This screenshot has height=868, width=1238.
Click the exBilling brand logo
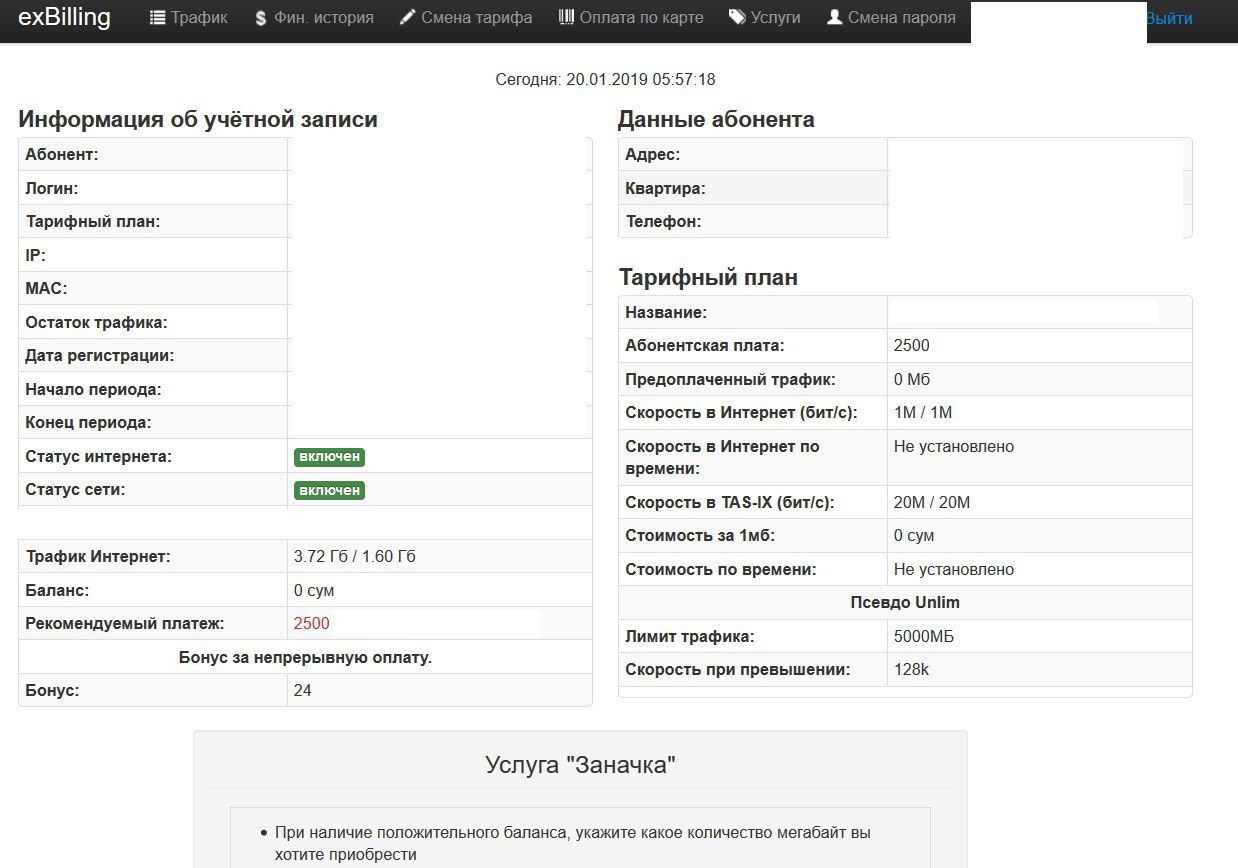click(x=65, y=17)
